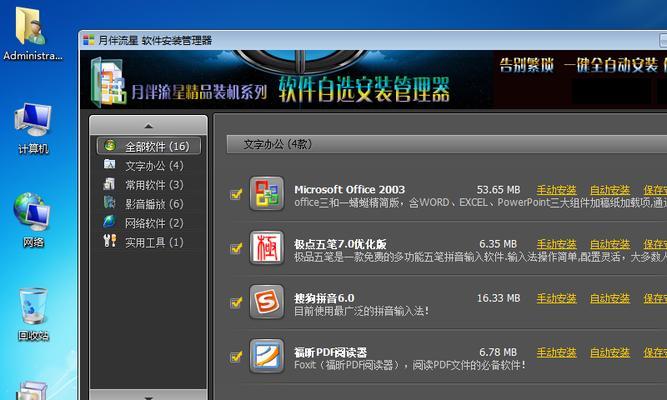Click the 搜狗拼音 app icon
Viewport: 667px width, 400px height.
(267, 302)
